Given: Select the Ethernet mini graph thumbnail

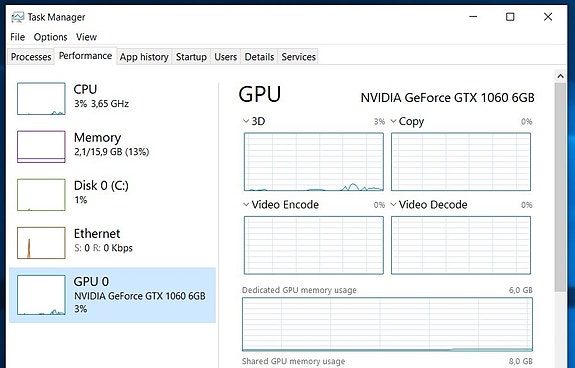Looking at the screenshot, I should [41, 243].
